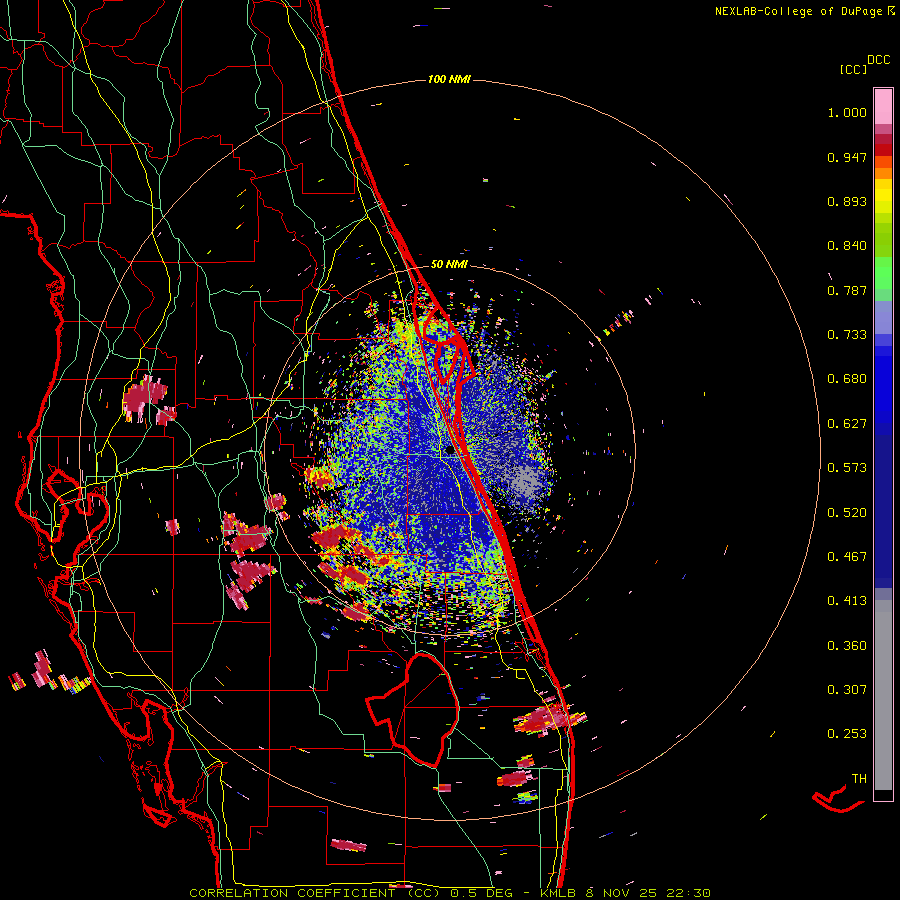Click the 0.307 legend value
The width and height of the screenshot is (900, 900).
847,690
